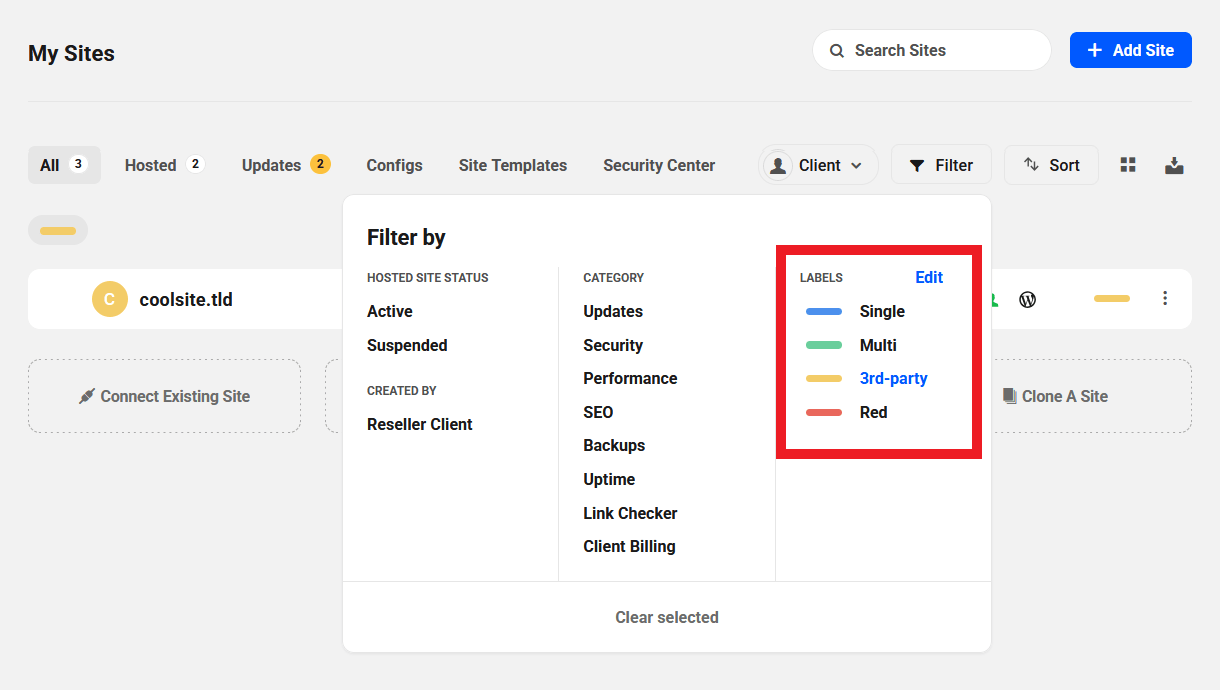Open the Security Center tab
This screenshot has height=690, width=1220.
click(x=659, y=165)
